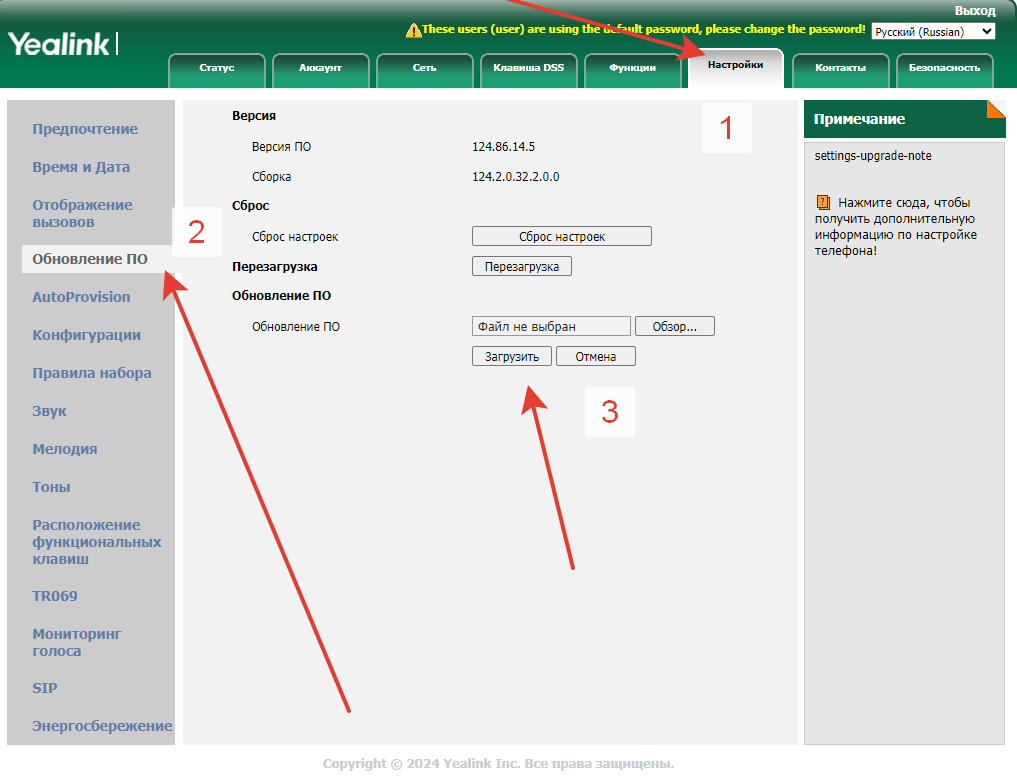Screen dimensions: 1017x781
Task: Open the SIP settings
Action: point(45,688)
